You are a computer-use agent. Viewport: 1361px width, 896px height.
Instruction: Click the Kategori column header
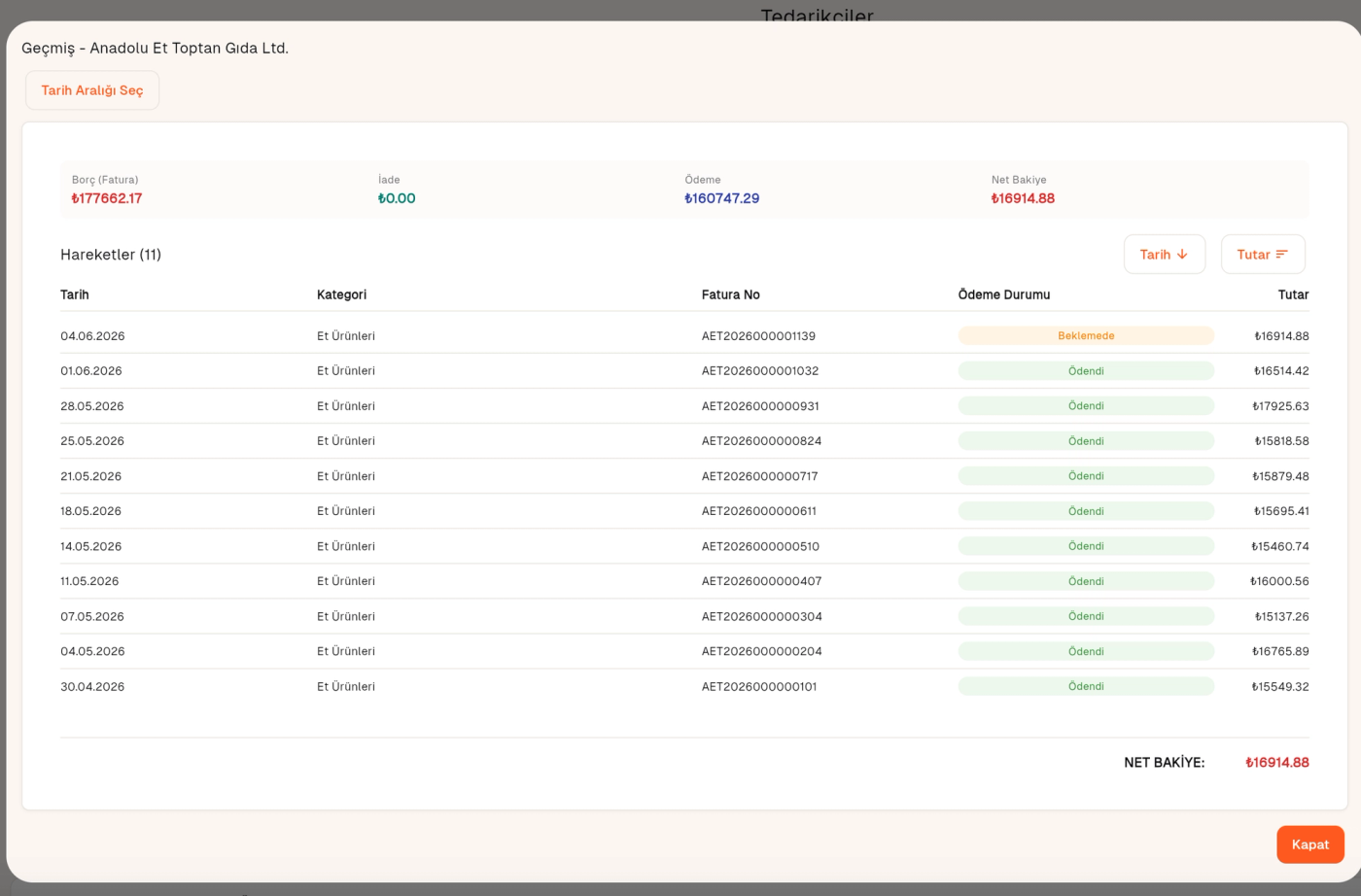341,294
